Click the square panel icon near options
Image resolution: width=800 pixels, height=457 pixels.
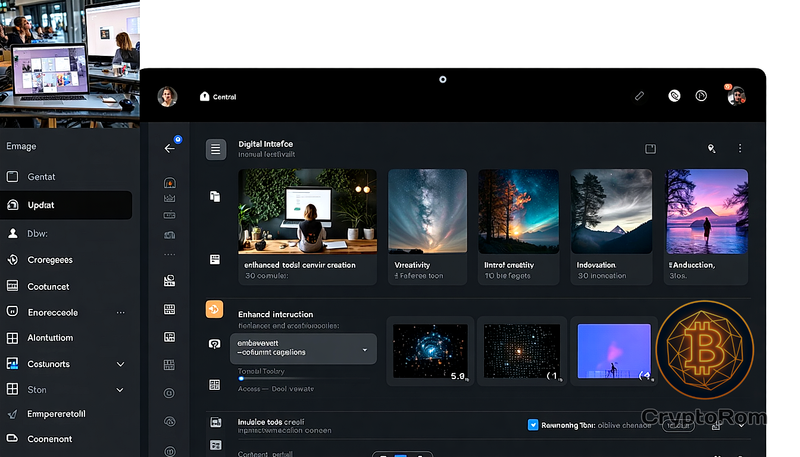click(650, 148)
